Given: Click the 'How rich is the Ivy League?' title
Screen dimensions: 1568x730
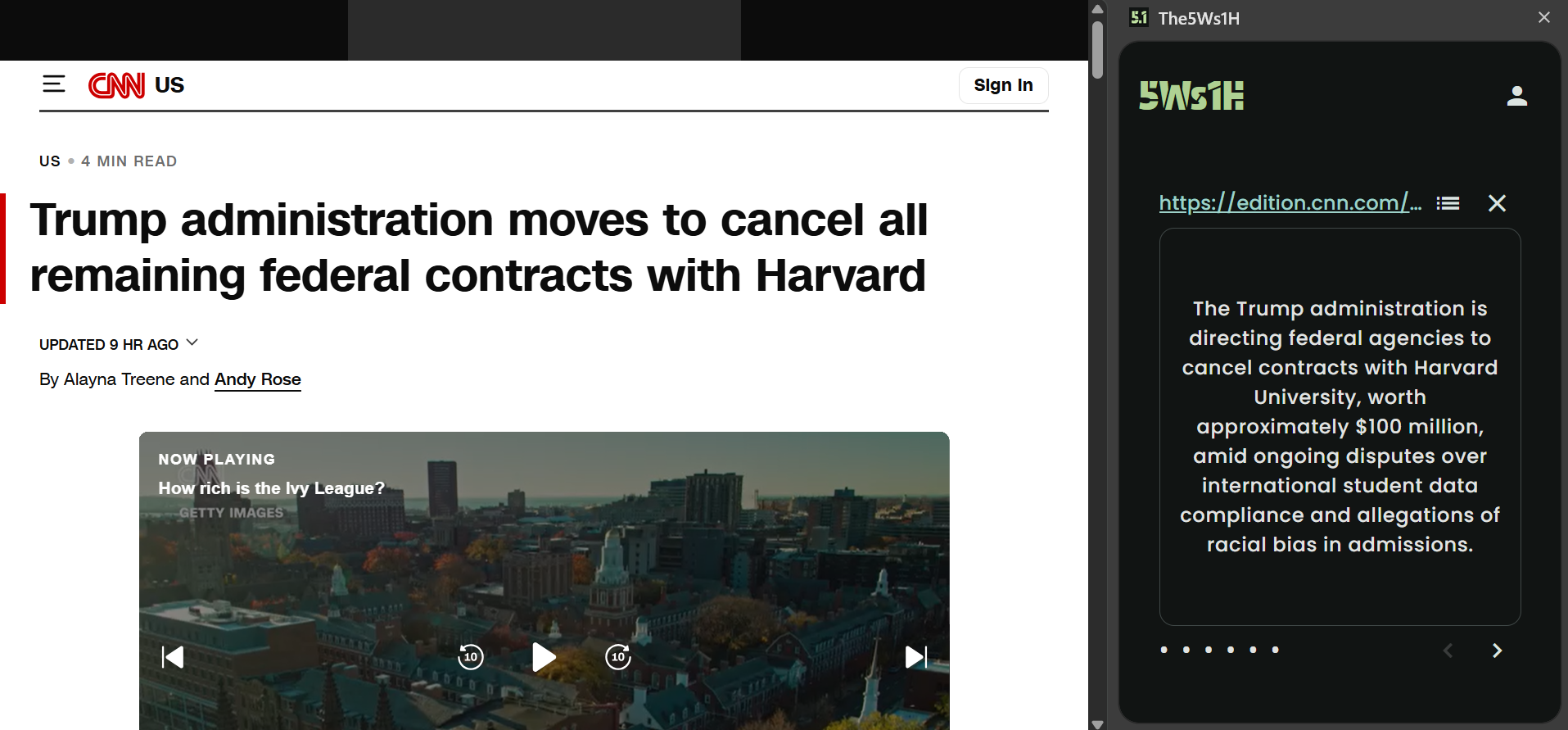Looking at the screenshot, I should point(271,488).
